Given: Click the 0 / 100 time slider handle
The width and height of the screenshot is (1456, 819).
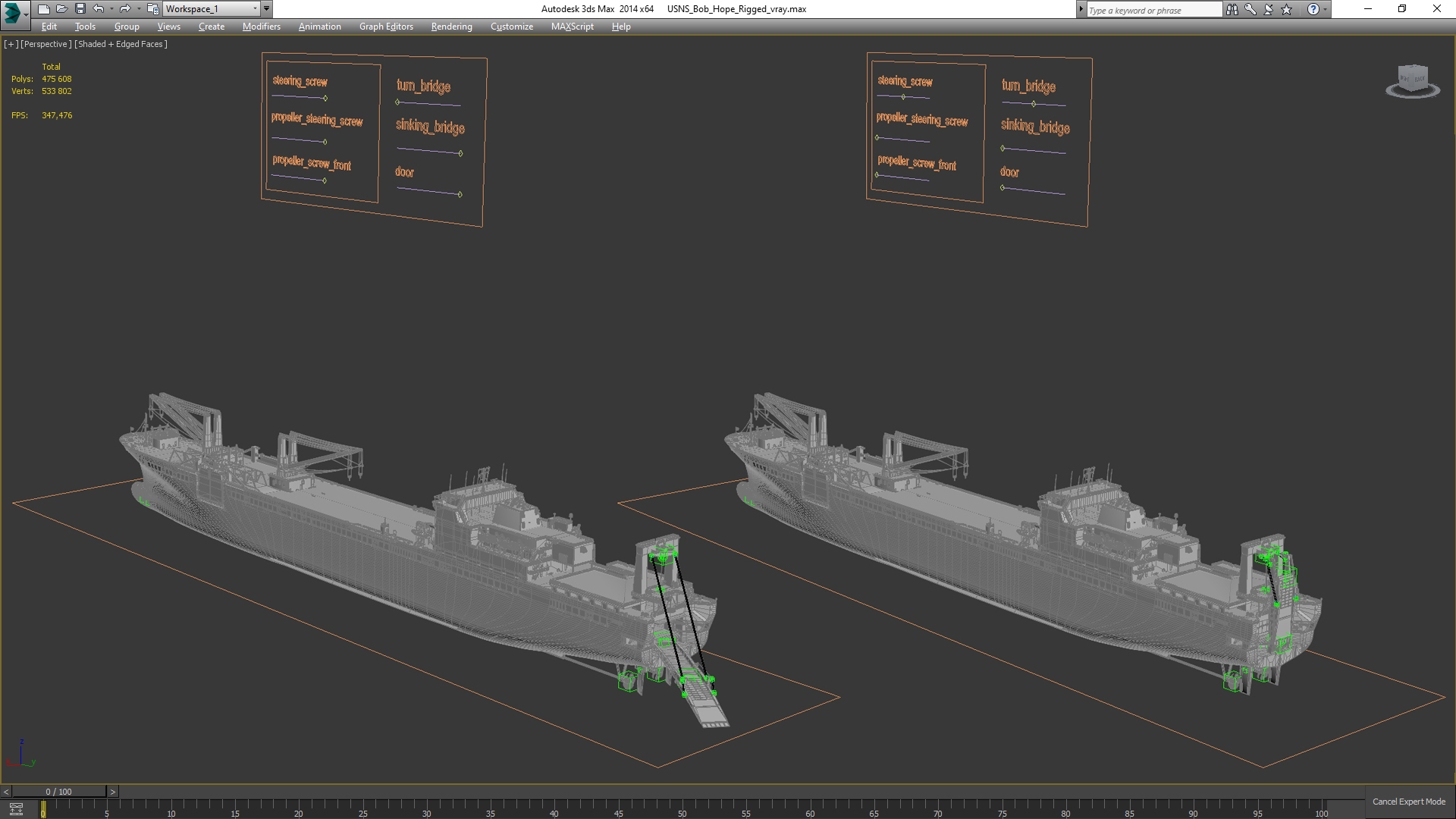Looking at the screenshot, I should (x=59, y=792).
